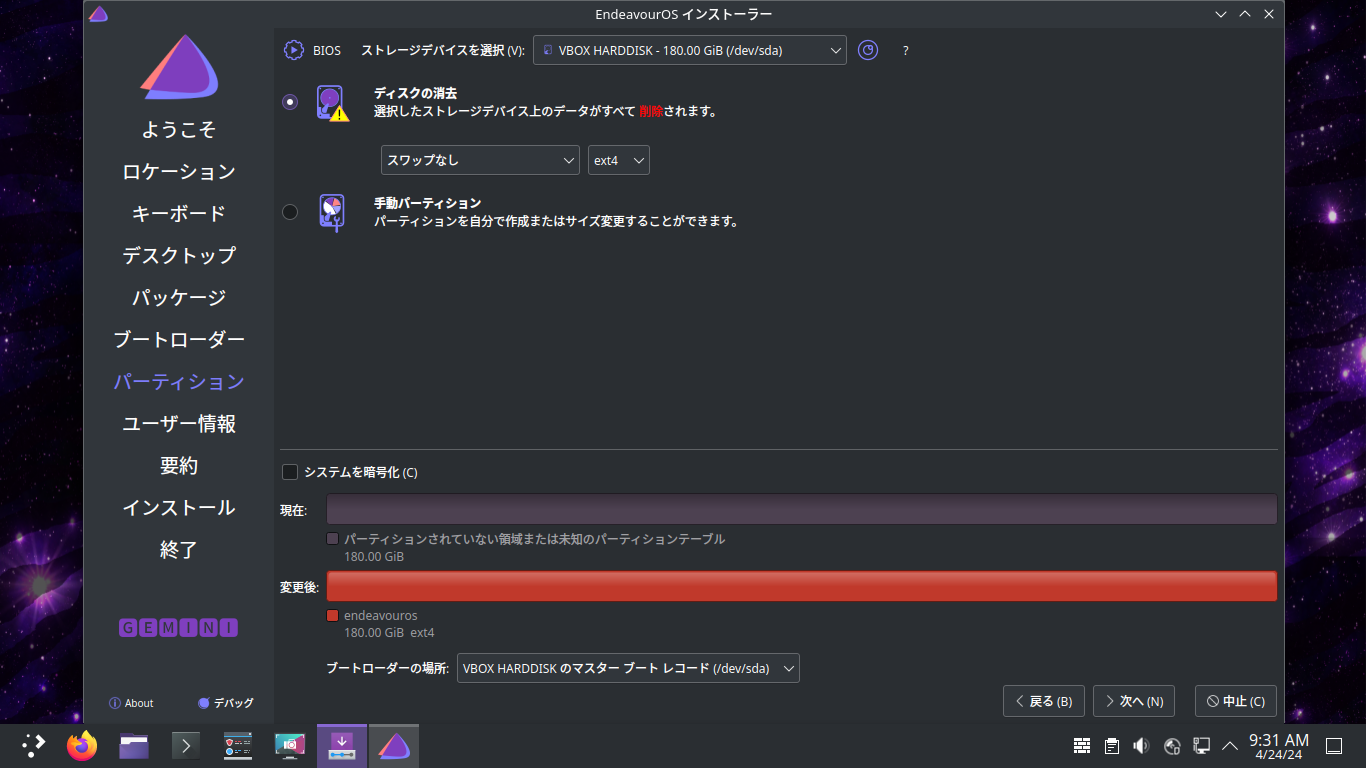The image size is (1366, 768).
Task: Select the 手動パーティション radio button
Action: coord(290,212)
